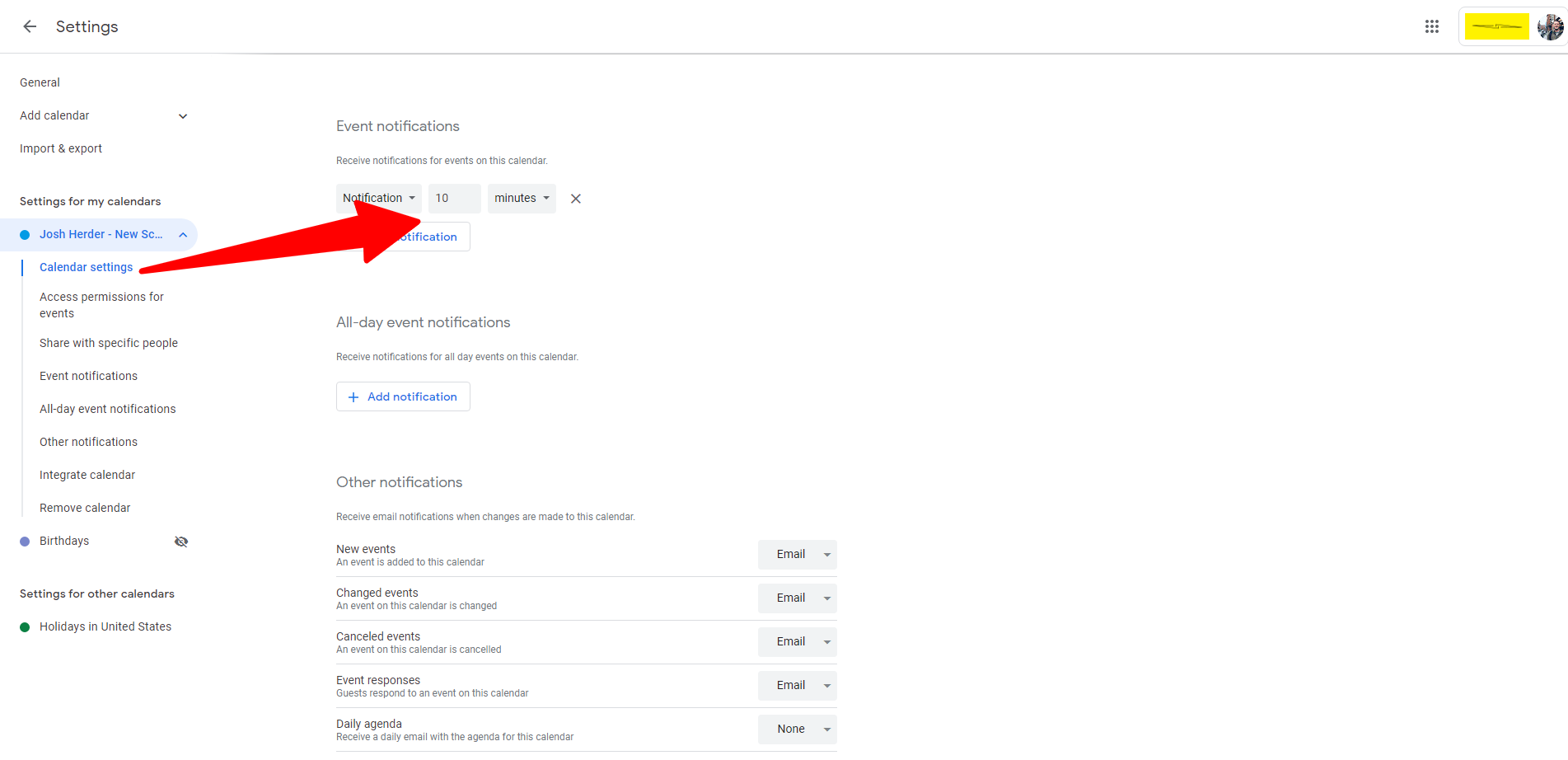The image size is (1568, 760).
Task: Click the blue dot beside Josh Herder calendar
Action: coord(25,235)
